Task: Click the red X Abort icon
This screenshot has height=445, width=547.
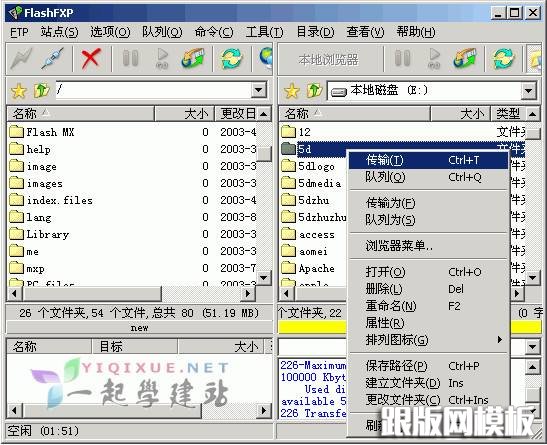Action: click(91, 58)
